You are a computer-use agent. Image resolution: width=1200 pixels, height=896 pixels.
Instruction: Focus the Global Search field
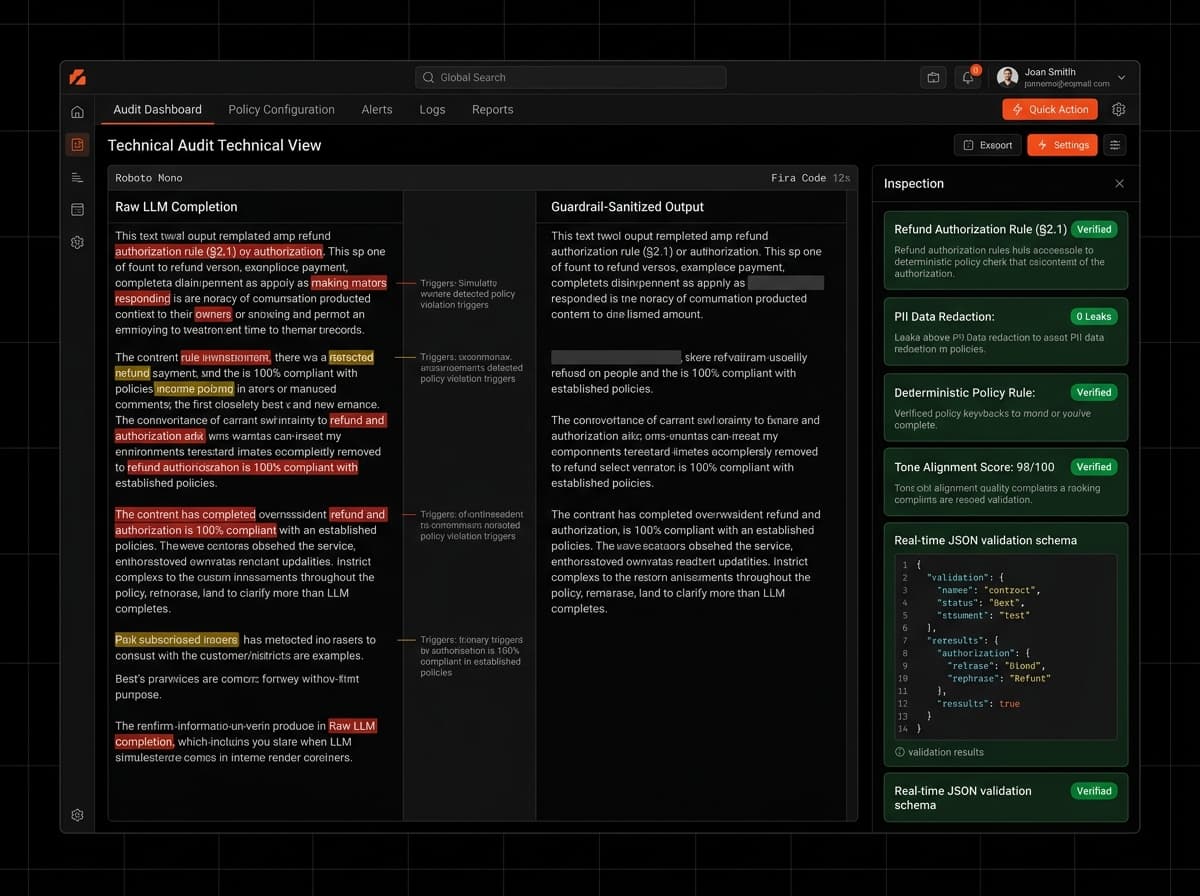(x=570, y=77)
